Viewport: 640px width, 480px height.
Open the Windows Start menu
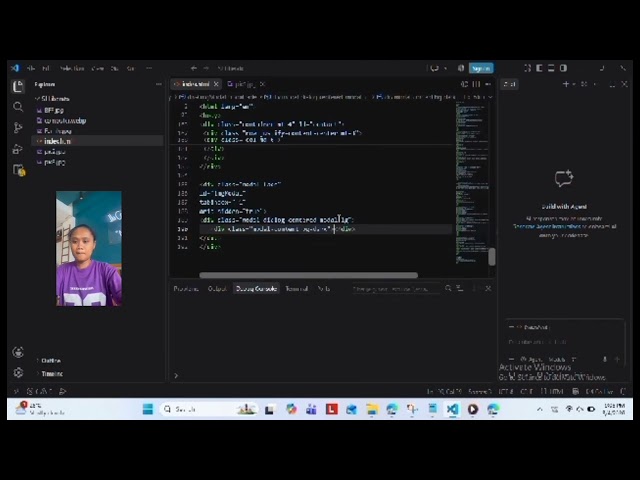(x=148, y=409)
